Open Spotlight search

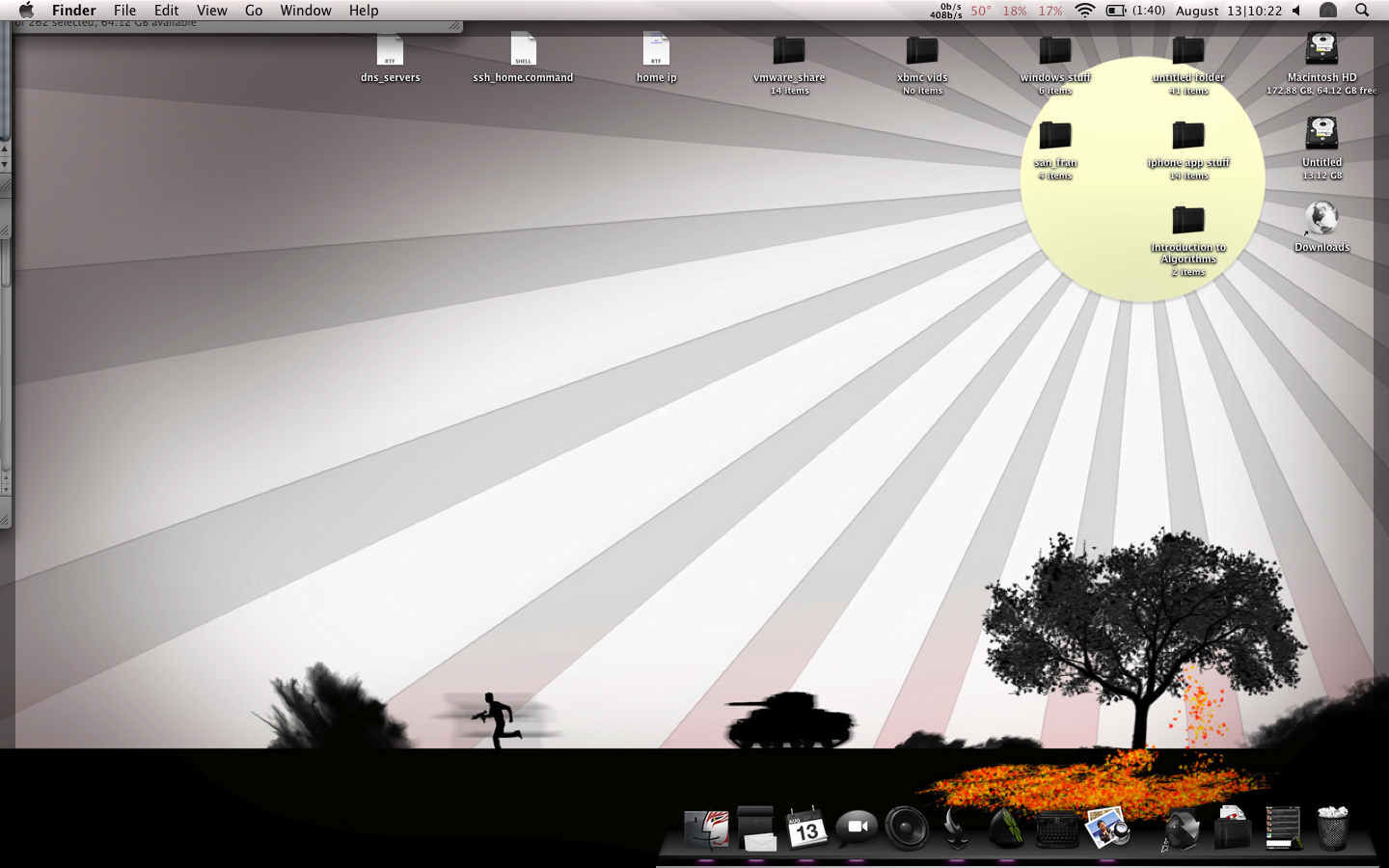coord(1362,11)
